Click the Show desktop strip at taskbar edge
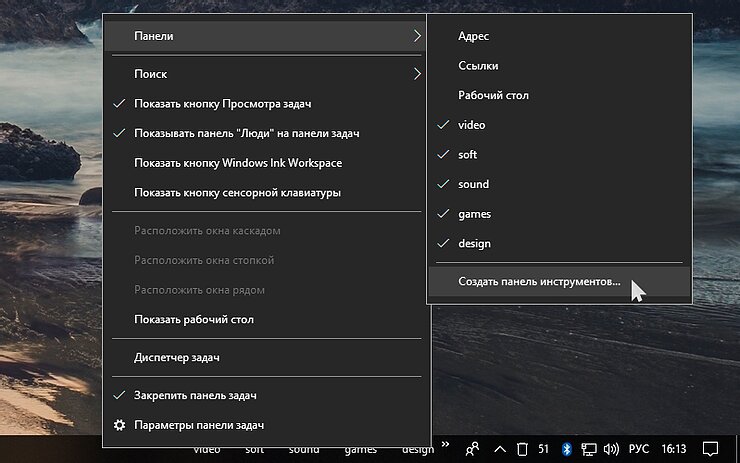Viewport: 740px width, 463px height. click(x=737, y=449)
